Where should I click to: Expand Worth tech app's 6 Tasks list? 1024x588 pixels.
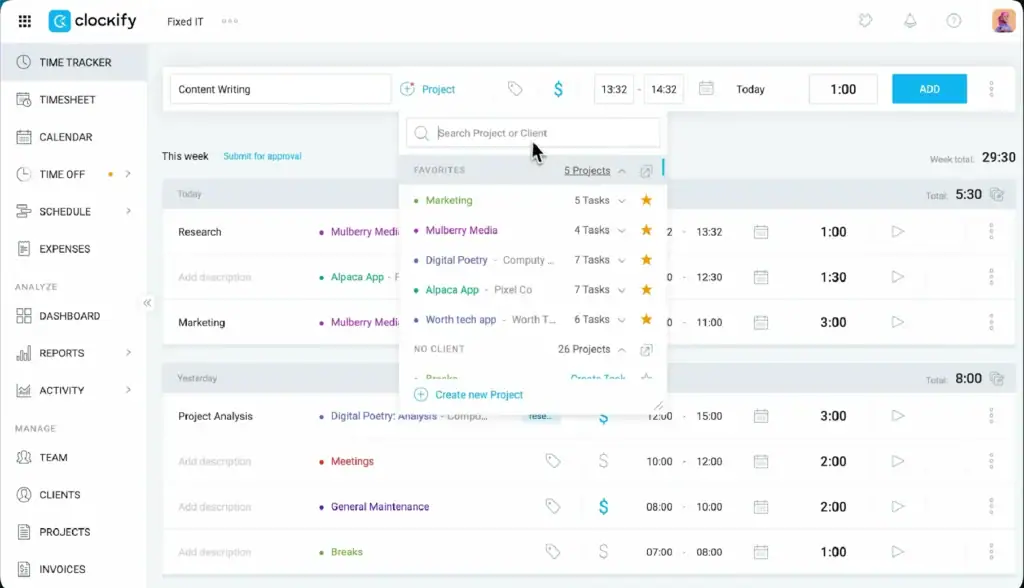(x=622, y=320)
